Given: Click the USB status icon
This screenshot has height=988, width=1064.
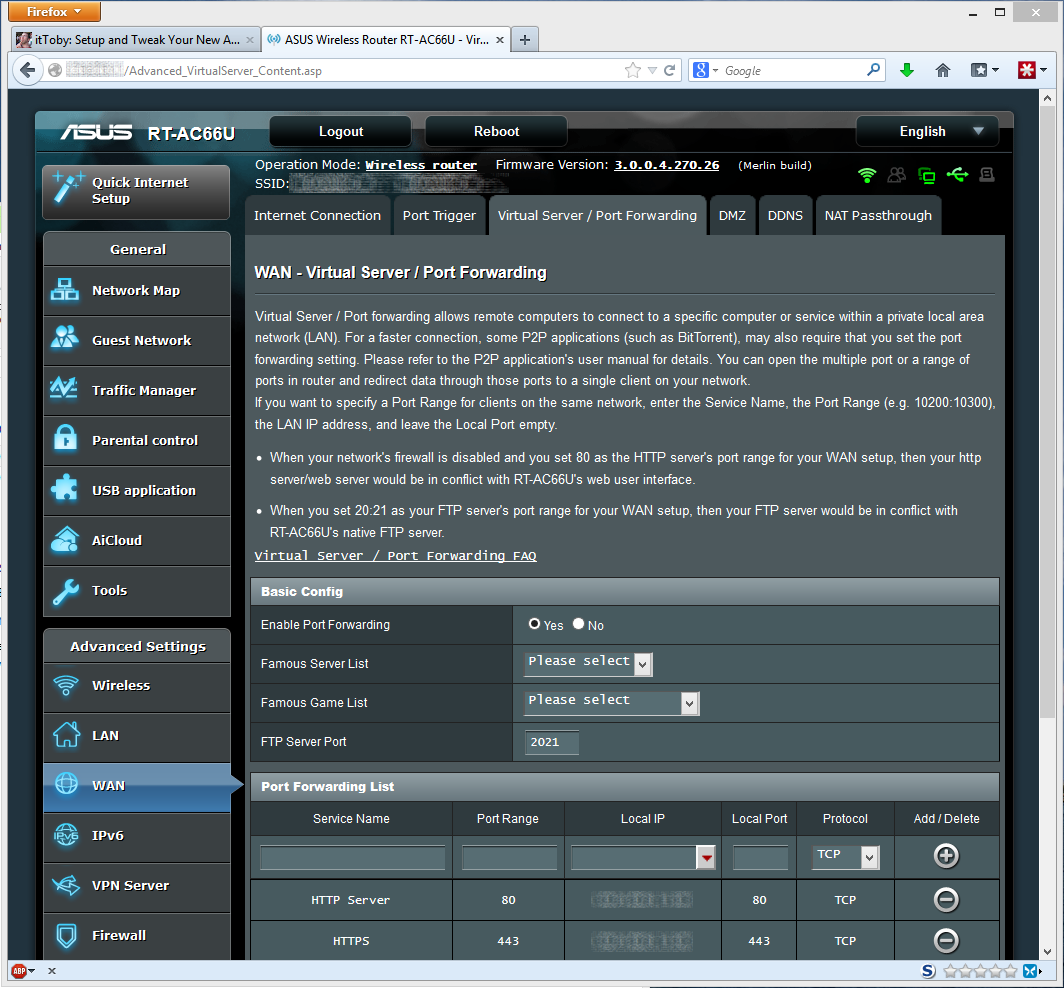Looking at the screenshot, I should click(x=957, y=175).
